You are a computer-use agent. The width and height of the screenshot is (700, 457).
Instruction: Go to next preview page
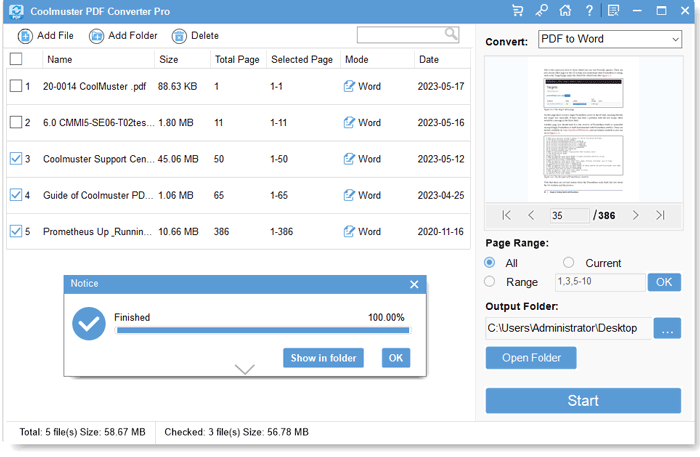(x=635, y=215)
